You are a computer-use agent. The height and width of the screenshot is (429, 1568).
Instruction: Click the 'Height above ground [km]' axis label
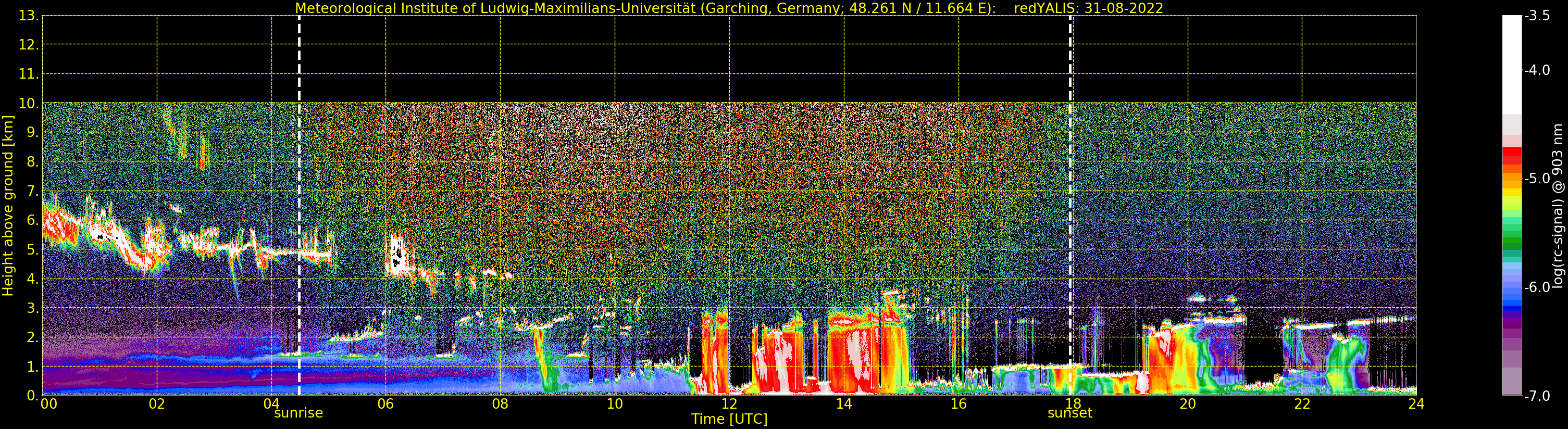8,206
